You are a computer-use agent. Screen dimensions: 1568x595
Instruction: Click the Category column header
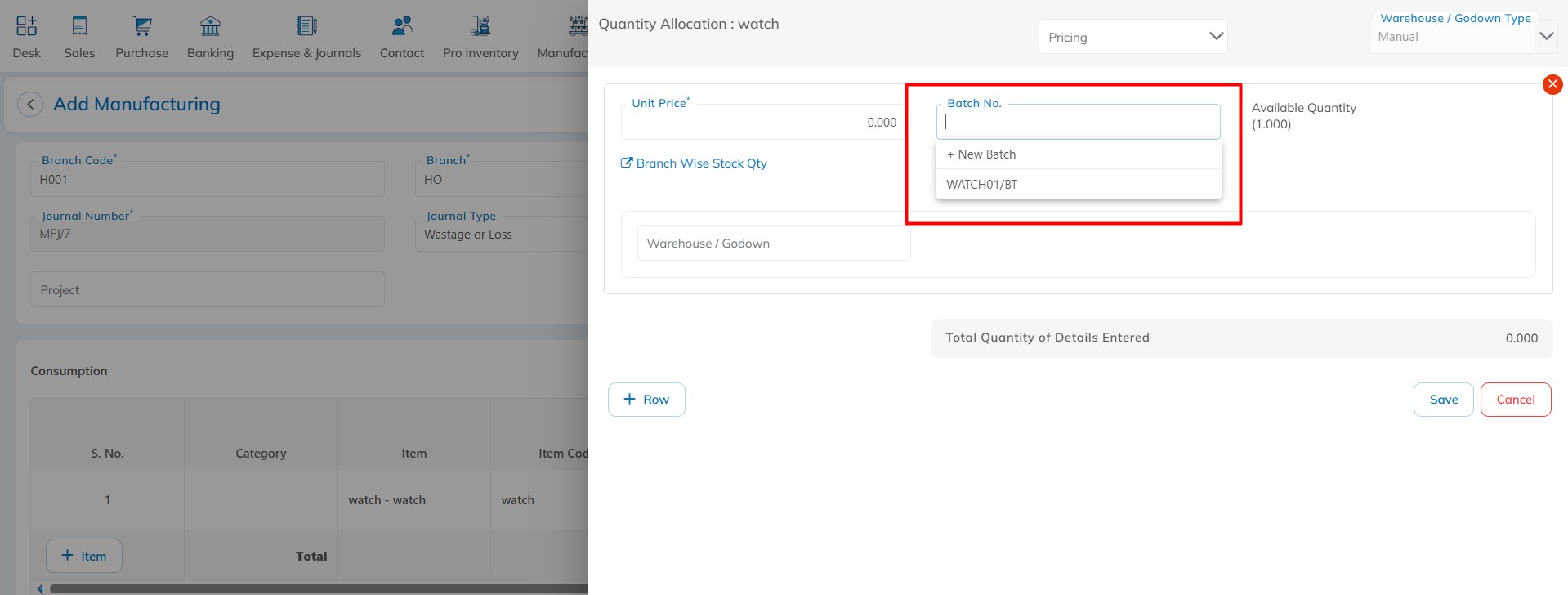point(261,454)
